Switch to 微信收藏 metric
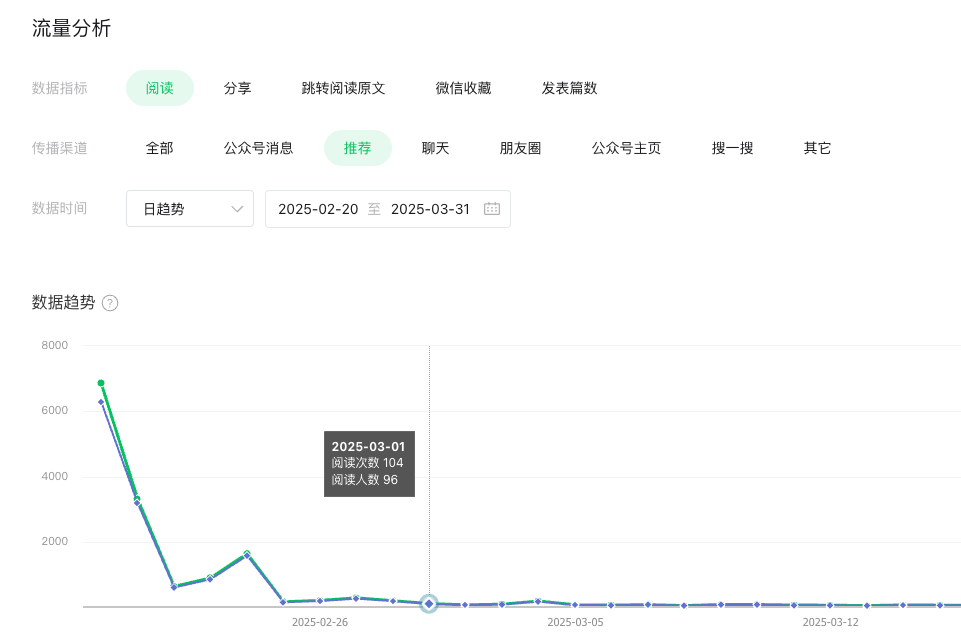Screen dimensions: 961x641 [463, 88]
